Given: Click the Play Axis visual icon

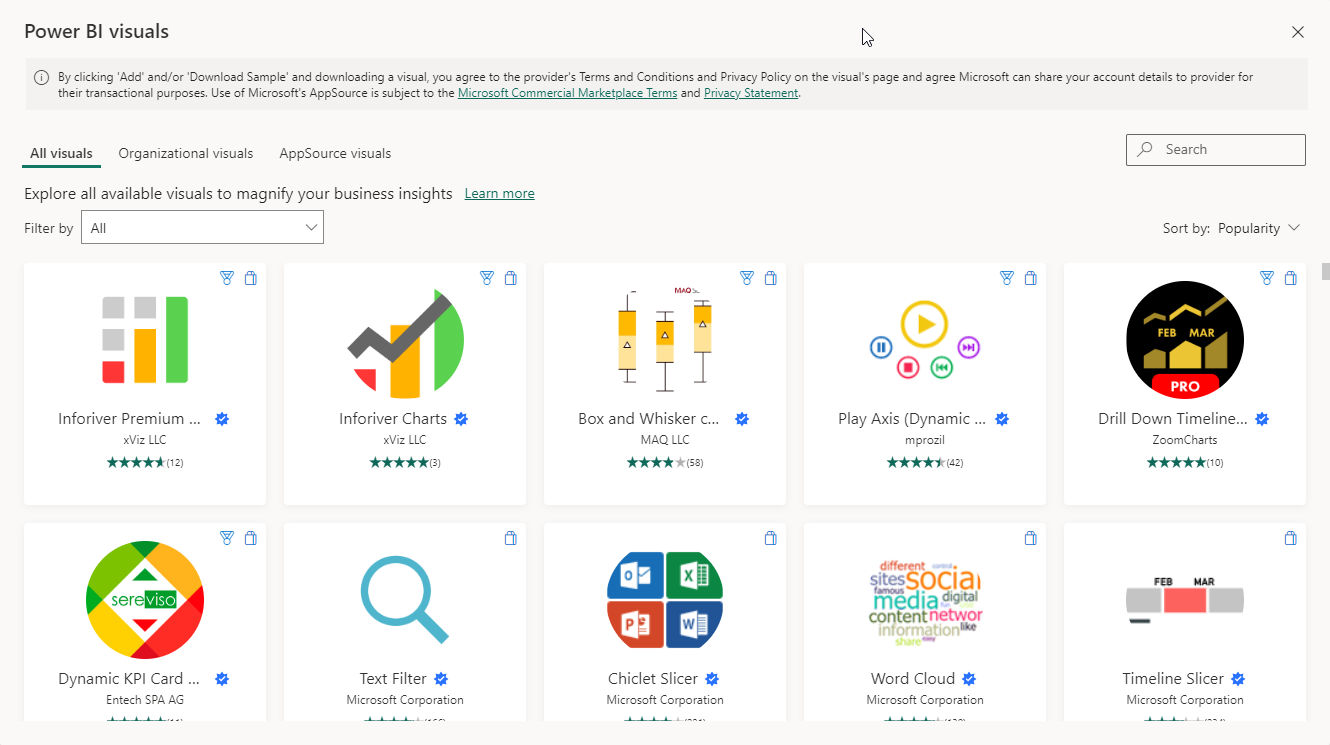Looking at the screenshot, I should click(x=924, y=340).
